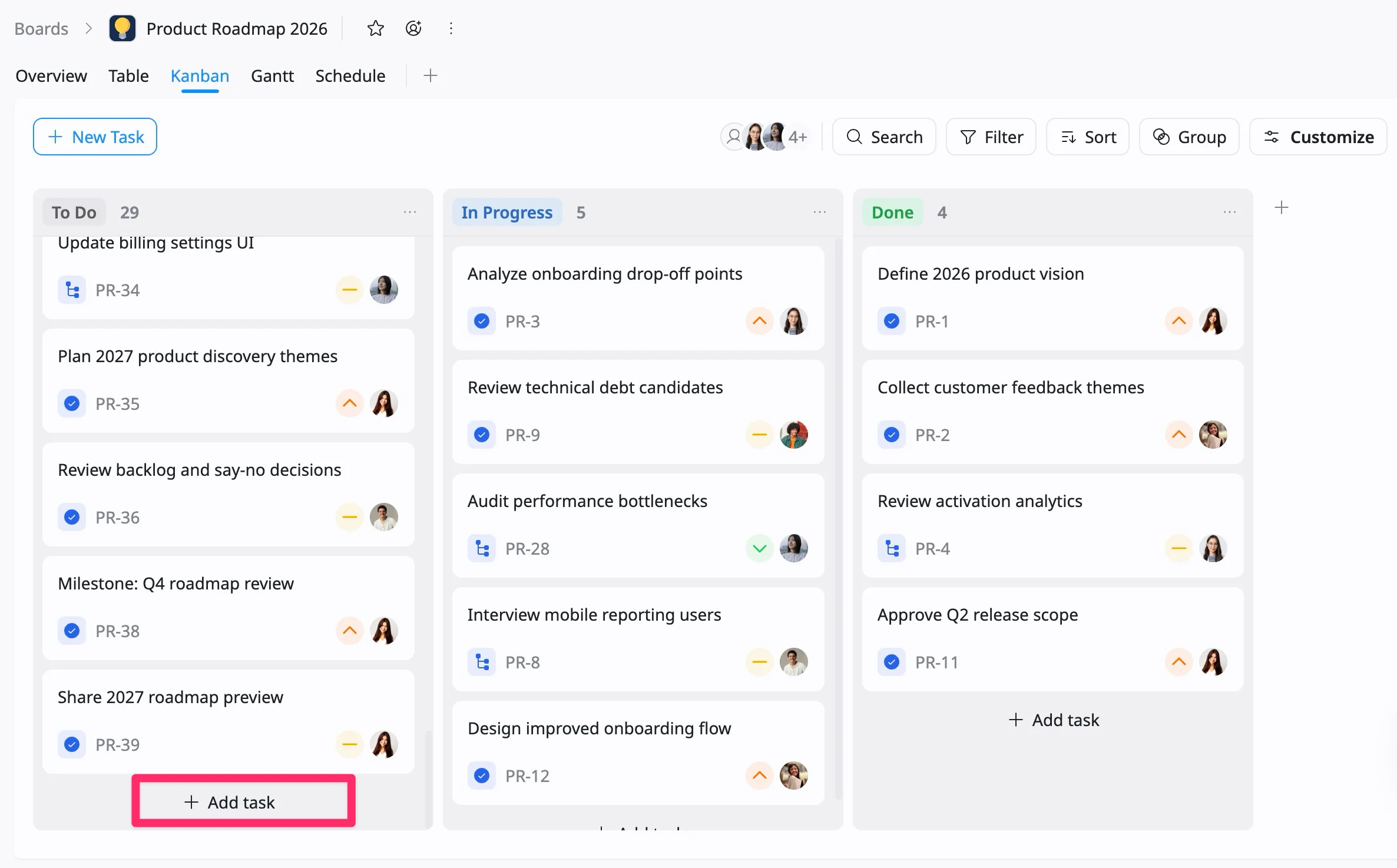Open the Filter dropdown
Screen dimensions: 1397x868
tap(991, 137)
